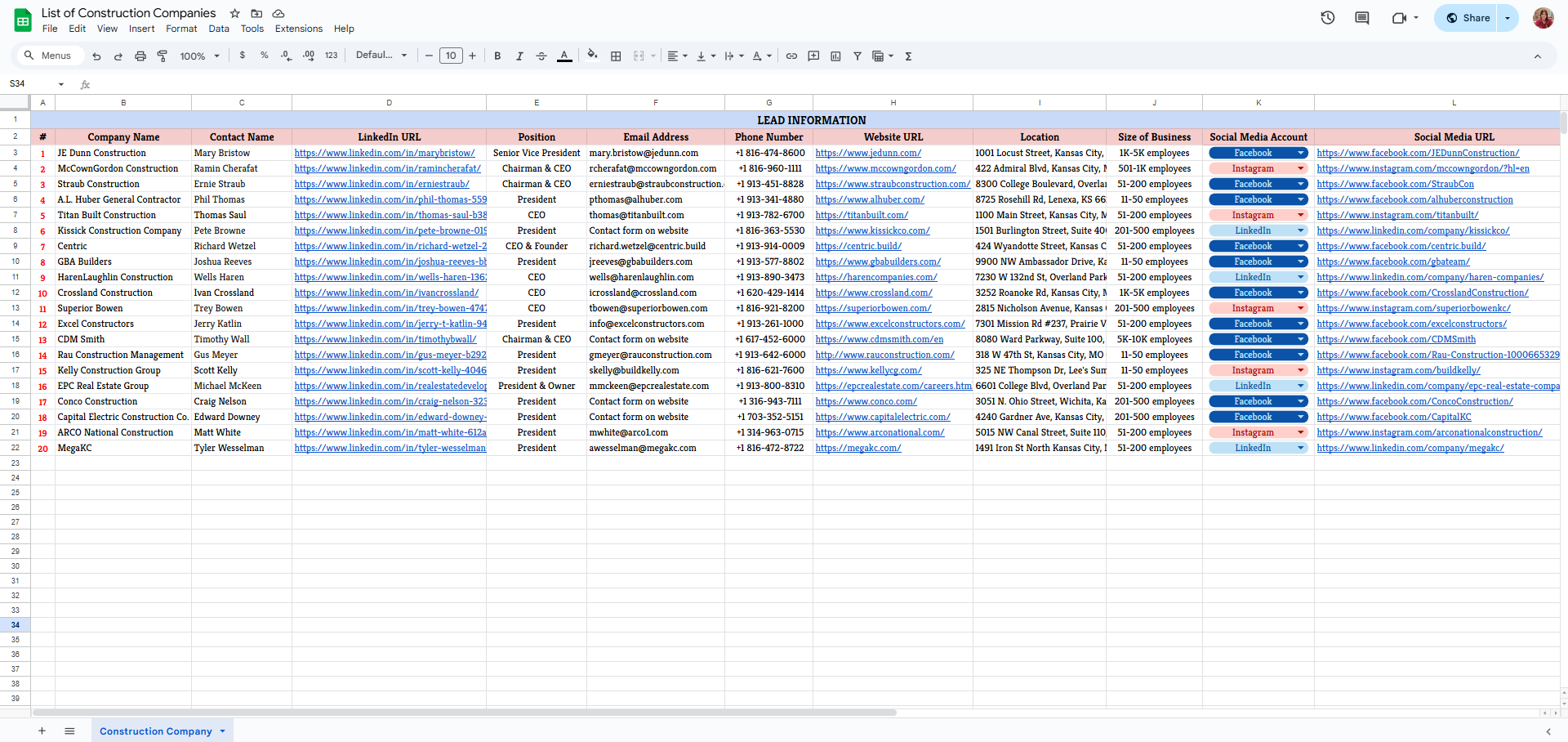Open the Edit menu
Image resolution: width=1568 pixels, height=742 pixels.
click(x=78, y=29)
